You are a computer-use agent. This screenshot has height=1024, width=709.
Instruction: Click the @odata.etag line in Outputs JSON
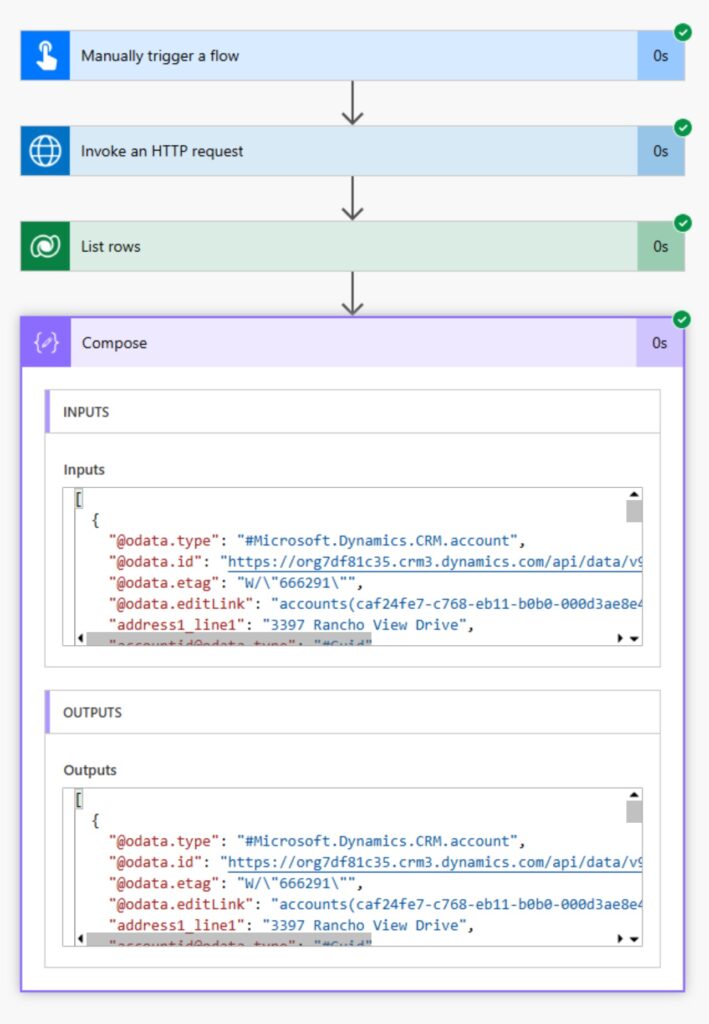pyautogui.click(x=236, y=883)
